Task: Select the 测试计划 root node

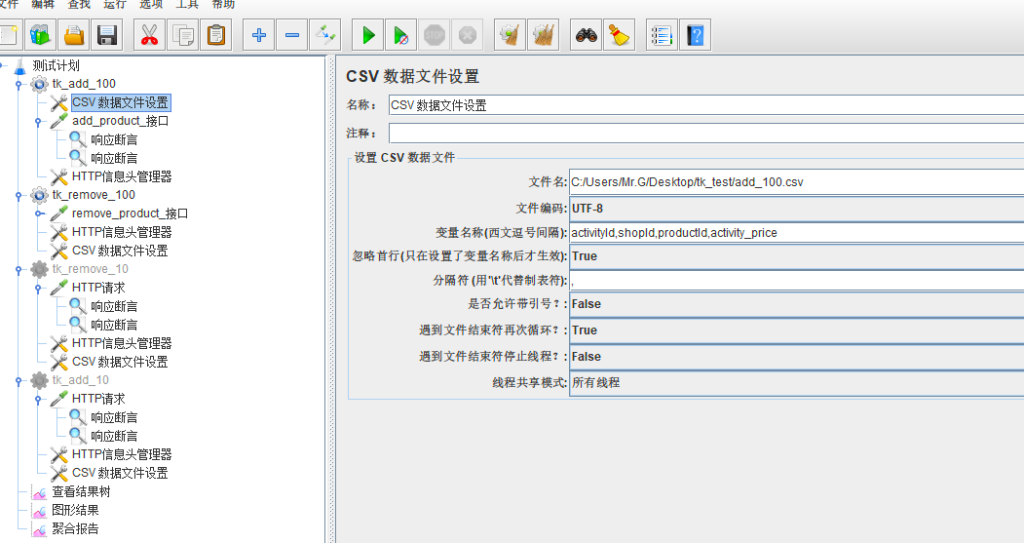Action: click(56, 65)
